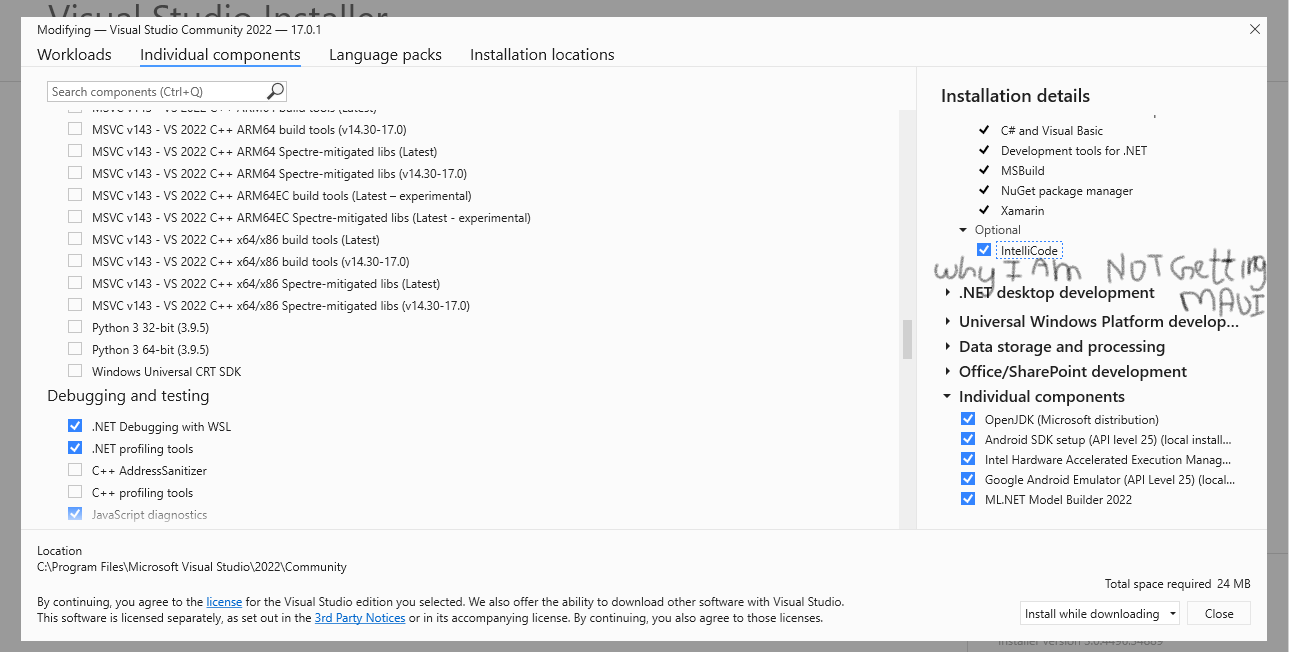Expand .NET desktop development details
1289x652 pixels.
pos(947,292)
